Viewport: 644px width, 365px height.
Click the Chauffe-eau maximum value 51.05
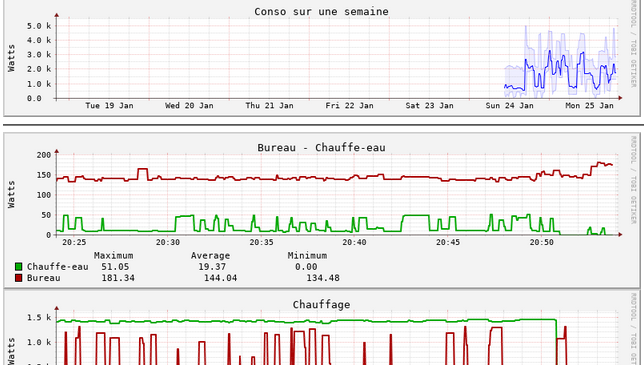click(x=115, y=267)
